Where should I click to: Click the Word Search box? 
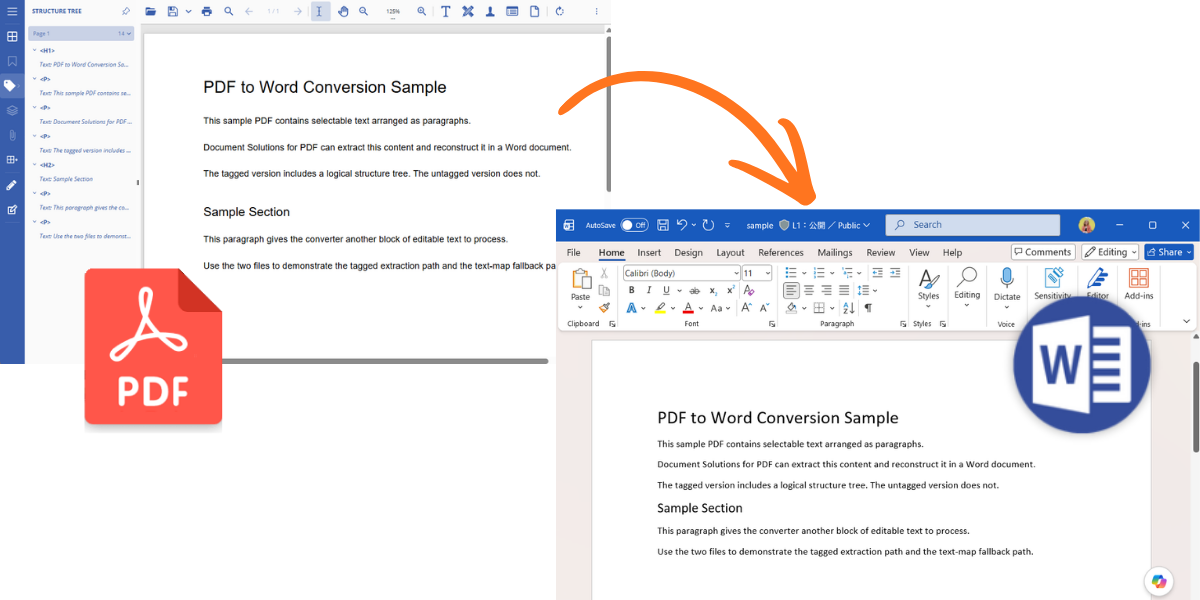[972, 225]
